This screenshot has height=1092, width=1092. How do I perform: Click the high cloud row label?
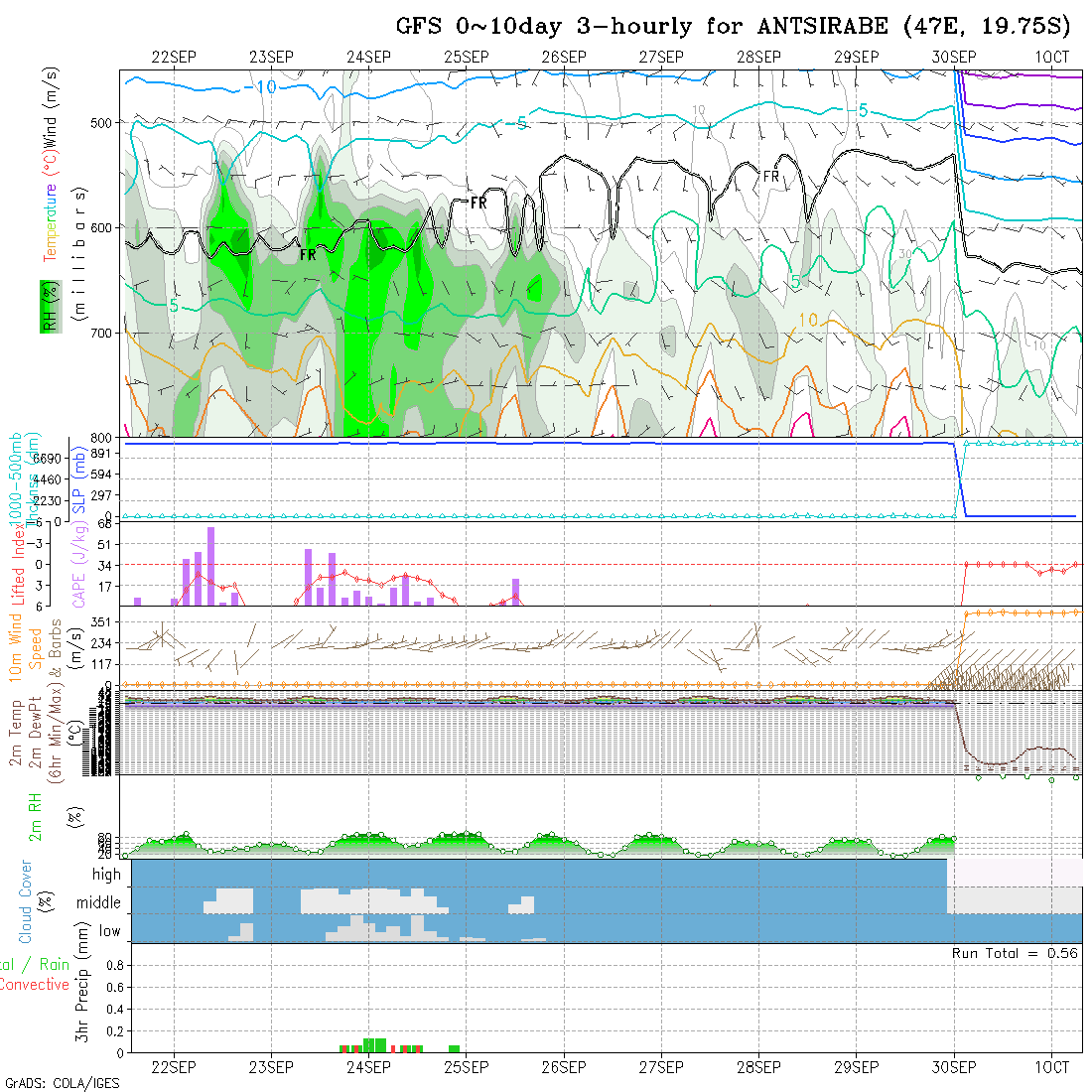coord(106,875)
